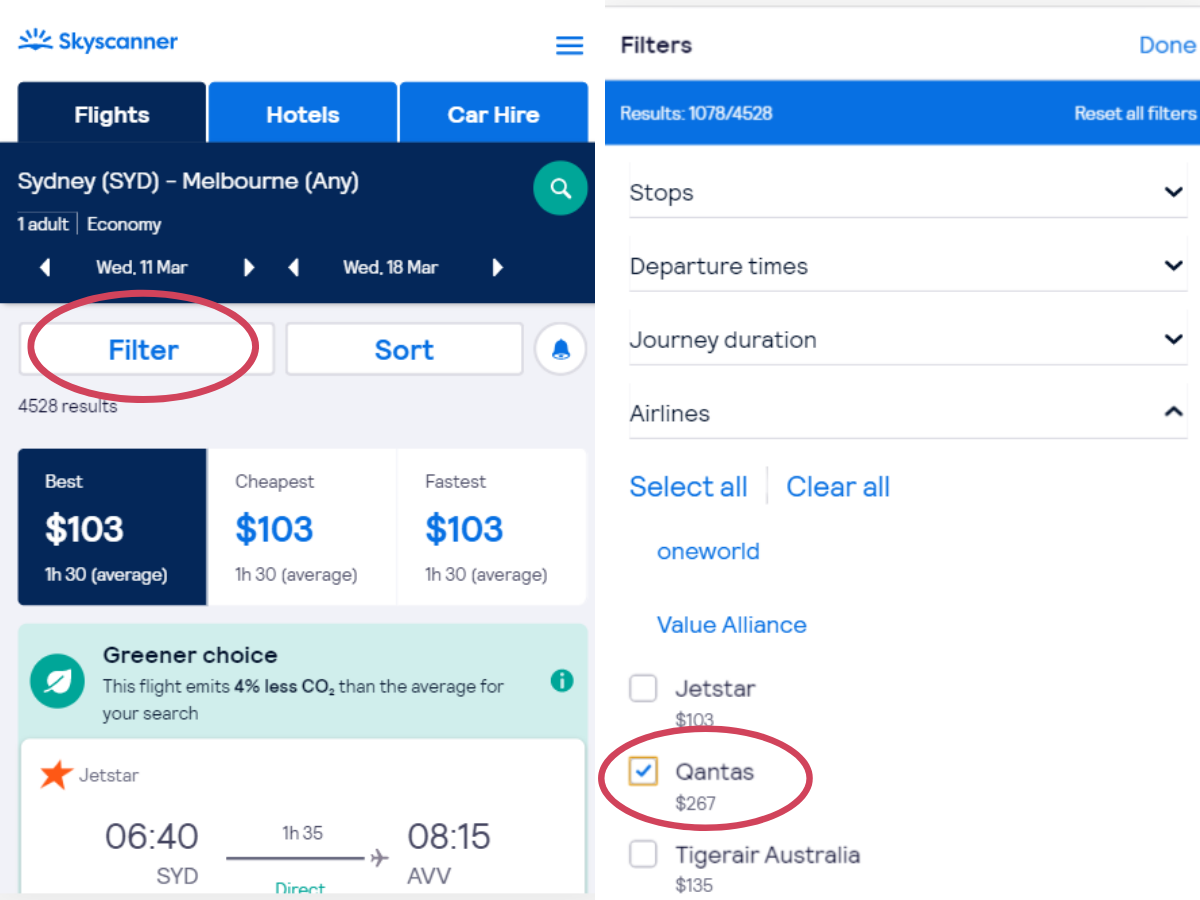This screenshot has width=1200, height=900.
Task: Select the Cheapest $103 sorting option
Action: 302,527
